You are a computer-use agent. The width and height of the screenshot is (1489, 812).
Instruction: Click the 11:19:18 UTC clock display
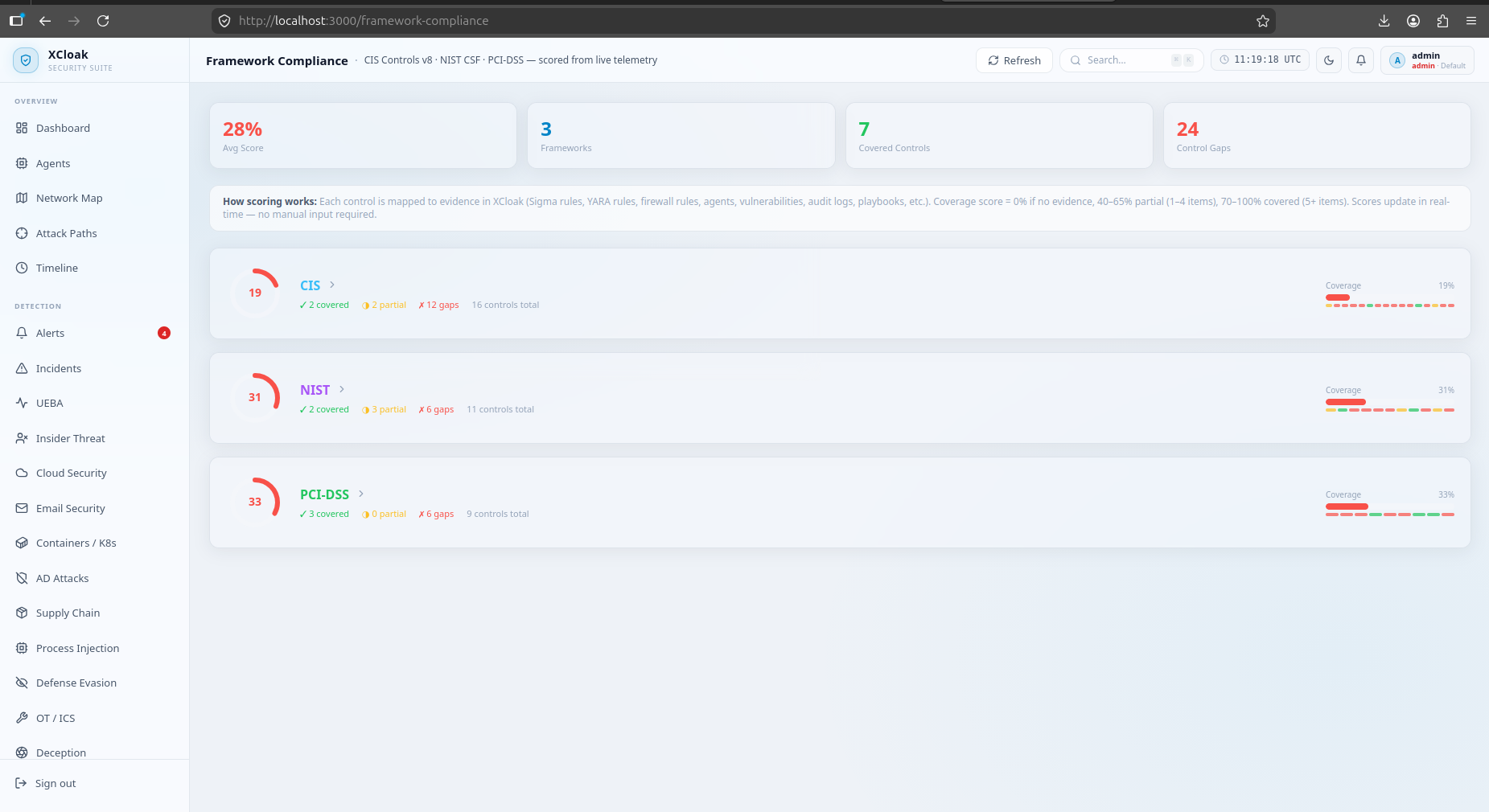[1261, 60]
